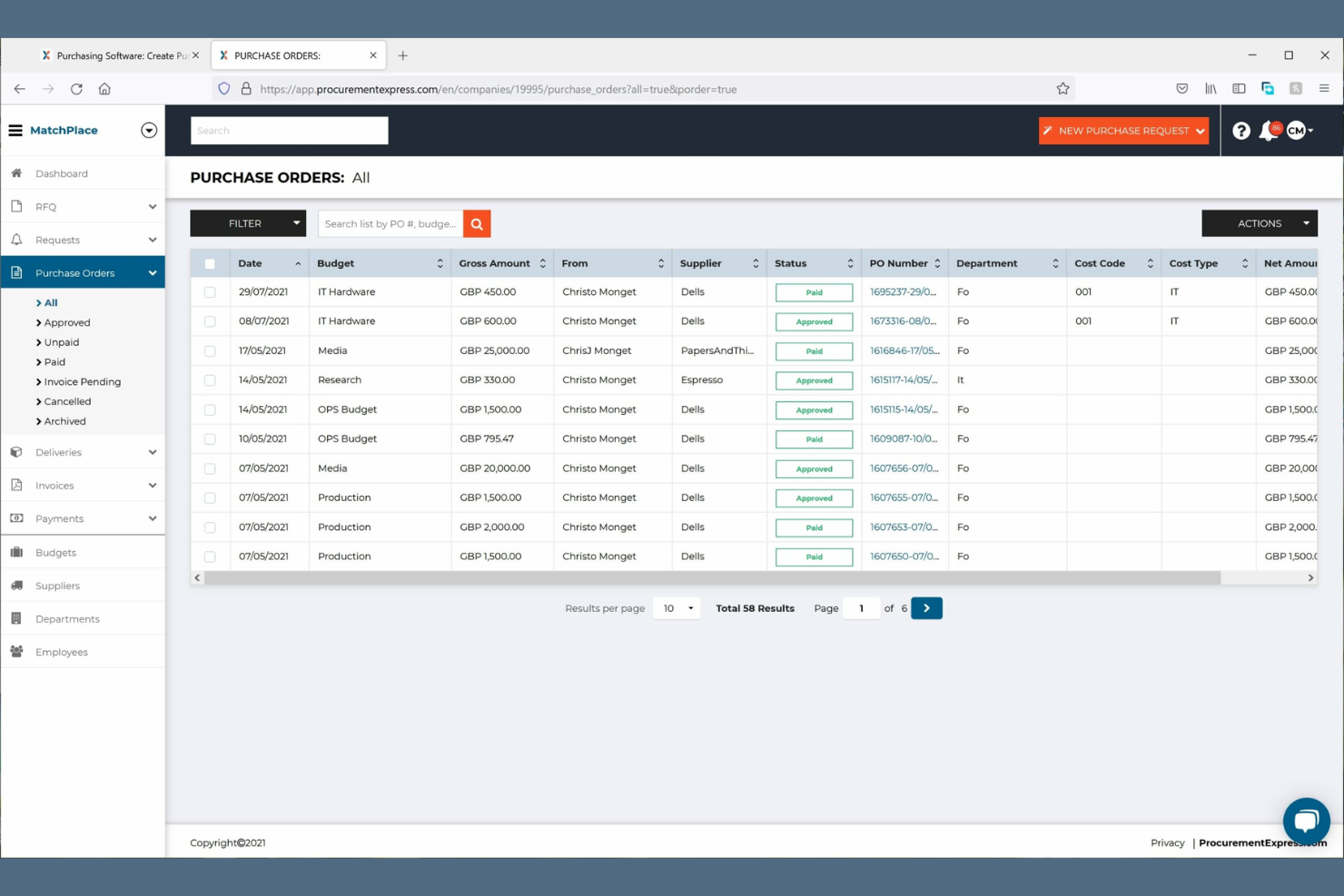Screen dimensions: 1344x896
Task: Sort table by Budget column arrows
Action: pyautogui.click(x=440, y=263)
